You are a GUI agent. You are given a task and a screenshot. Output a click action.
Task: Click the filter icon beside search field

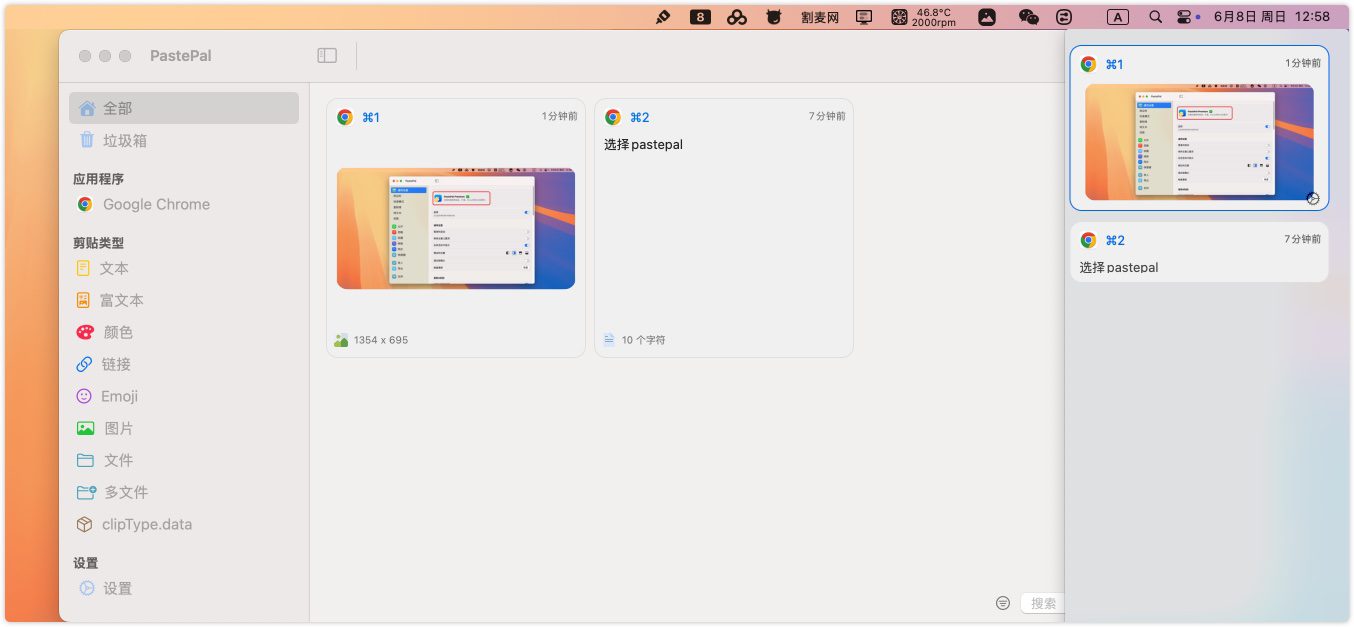pos(1003,603)
